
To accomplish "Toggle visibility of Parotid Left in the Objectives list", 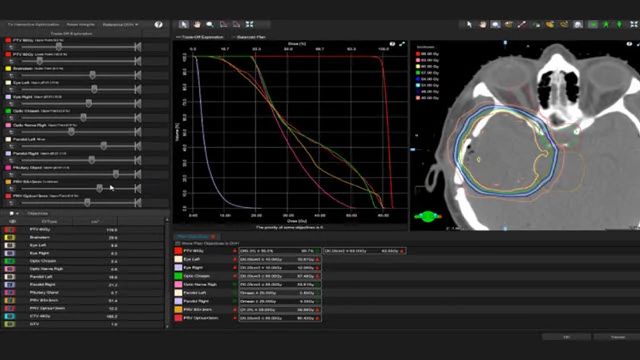I will coord(10,277).
